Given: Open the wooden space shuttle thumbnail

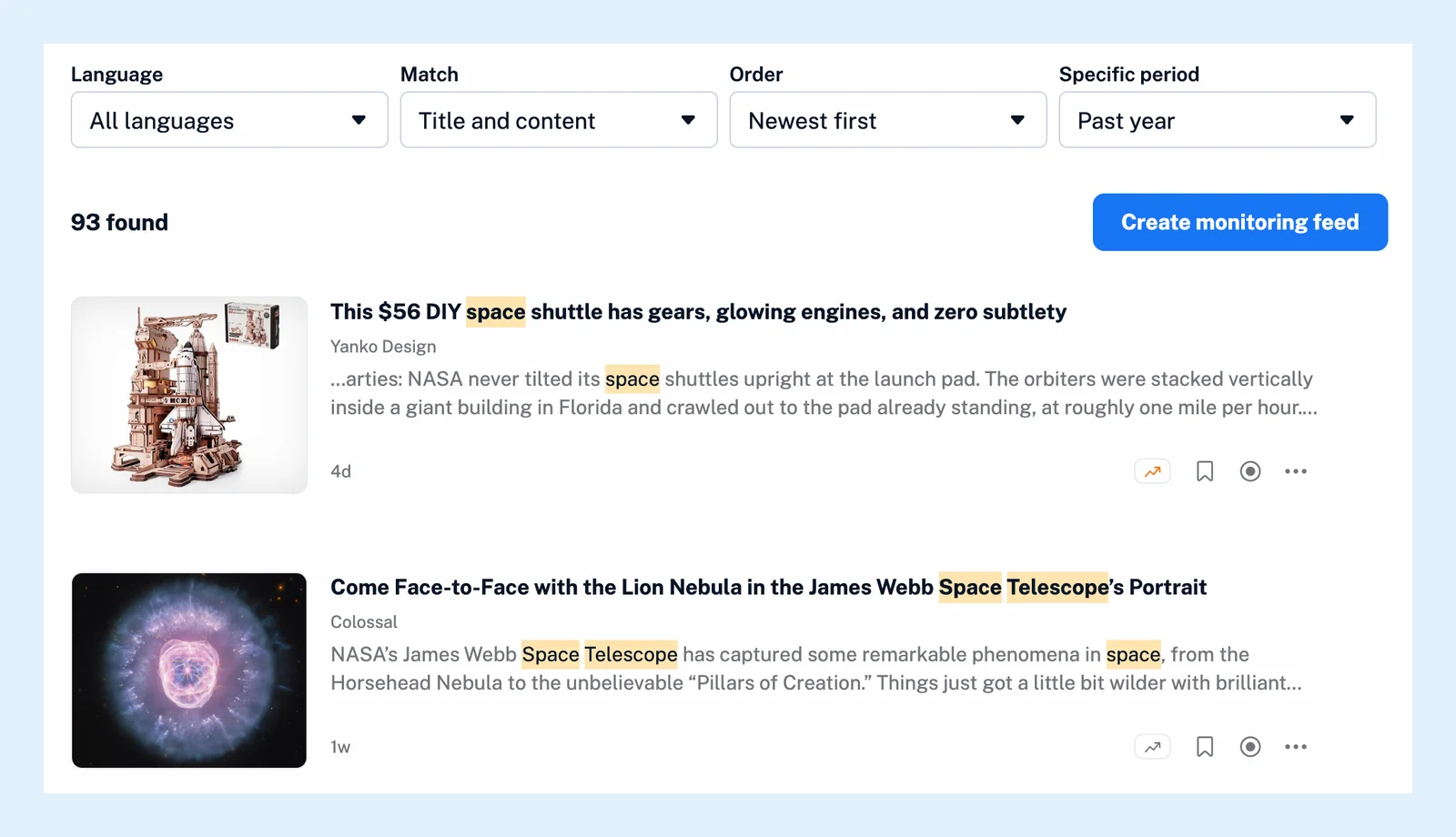Looking at the screenshot, I should (x=189, y=395).
